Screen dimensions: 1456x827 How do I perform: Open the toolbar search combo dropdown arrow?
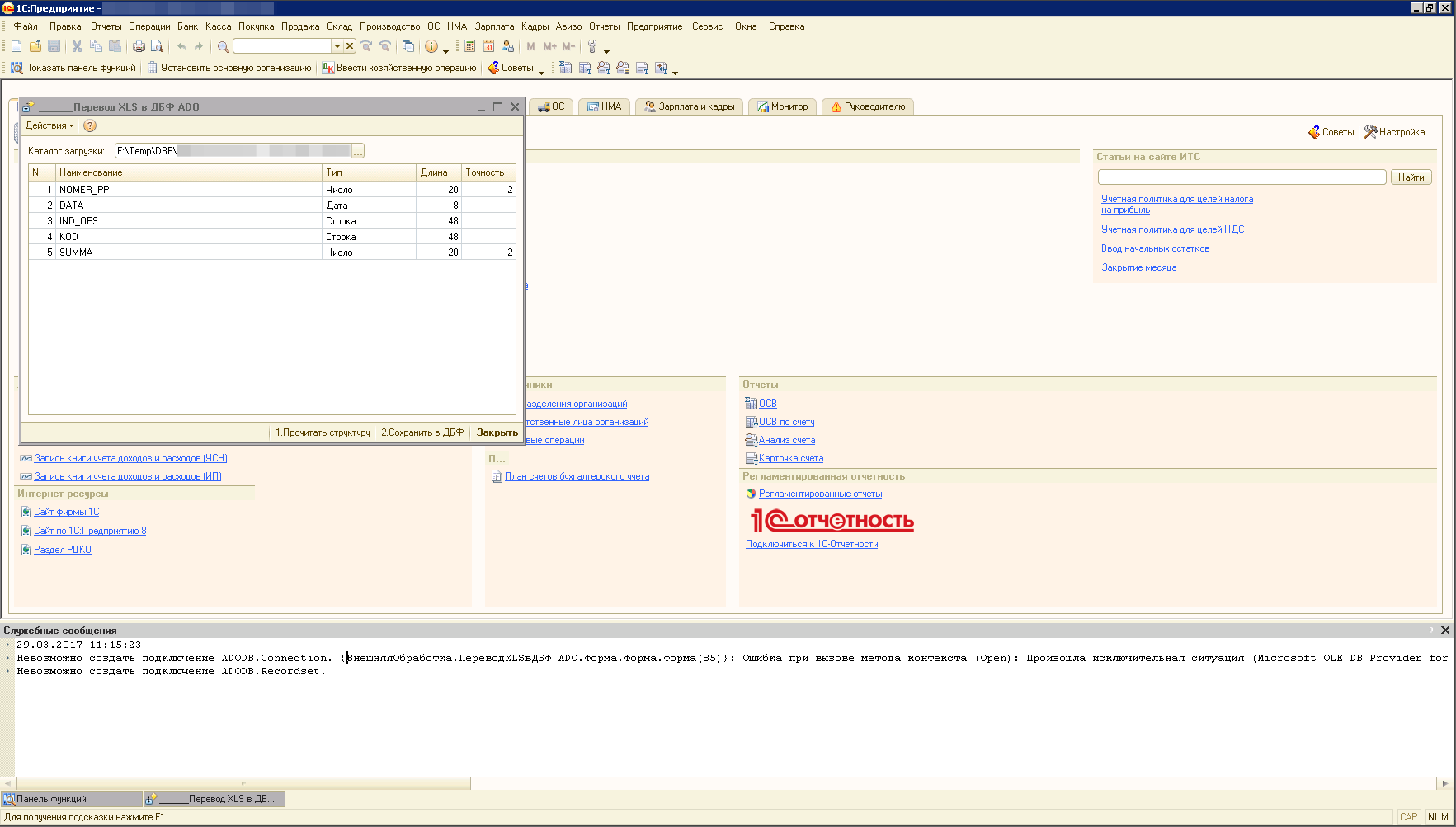click(337, 46)
